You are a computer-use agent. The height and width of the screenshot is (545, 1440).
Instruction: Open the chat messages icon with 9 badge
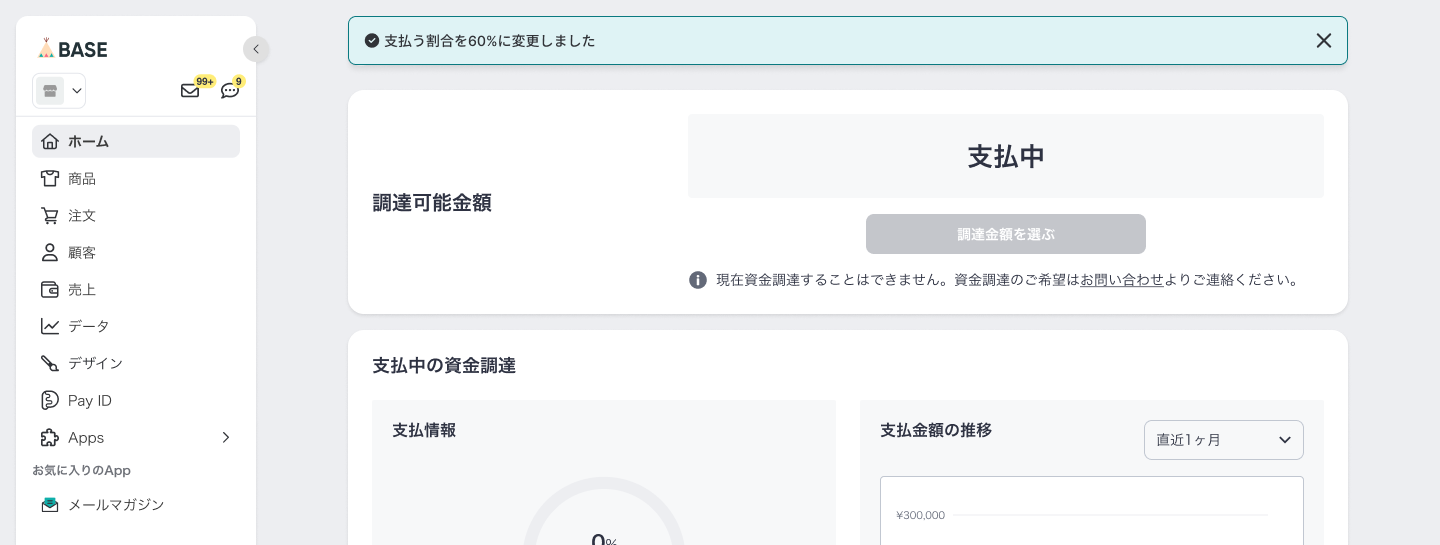pyautogui.click(x=230, y=91)
